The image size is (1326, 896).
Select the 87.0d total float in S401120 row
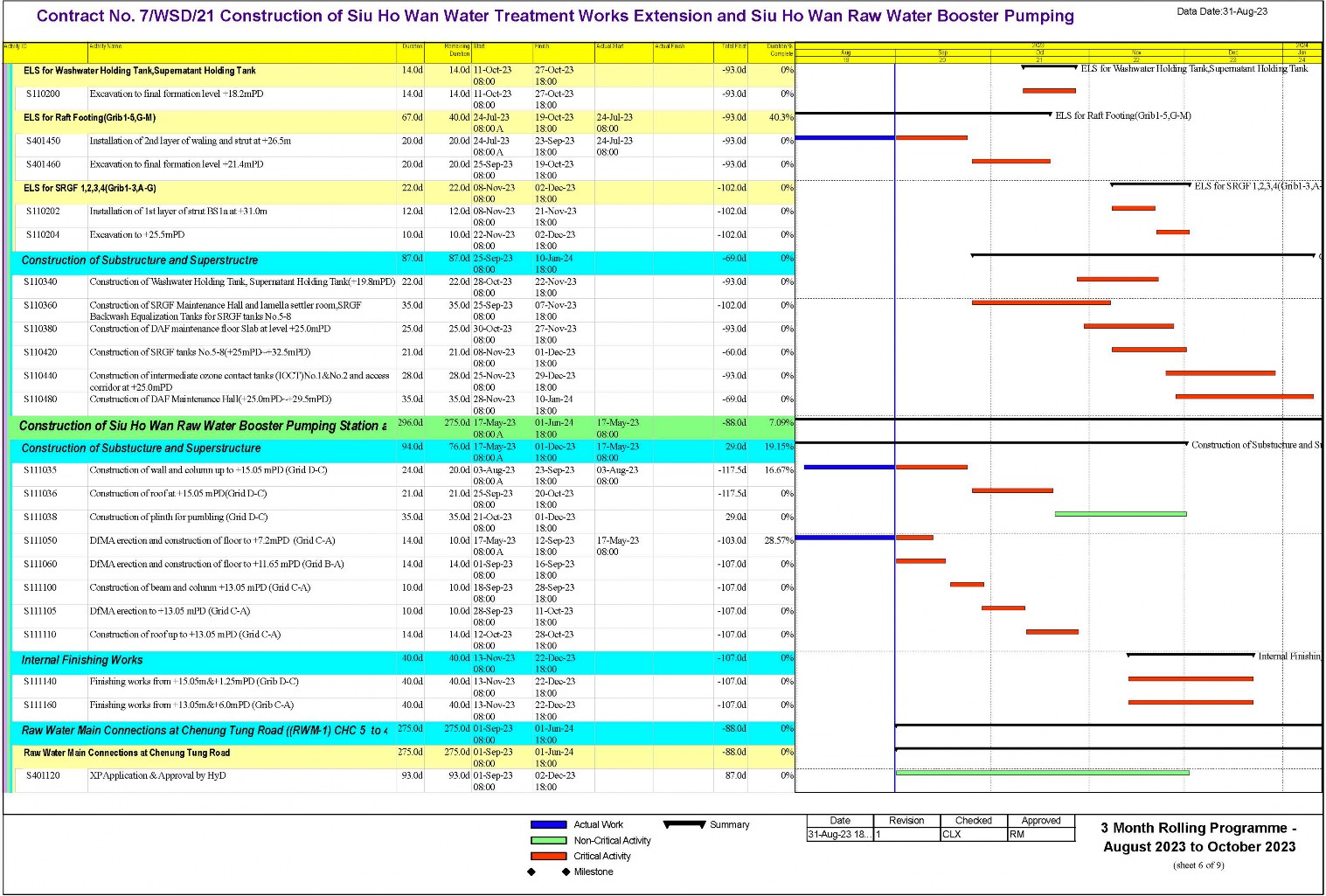point(735,775)
